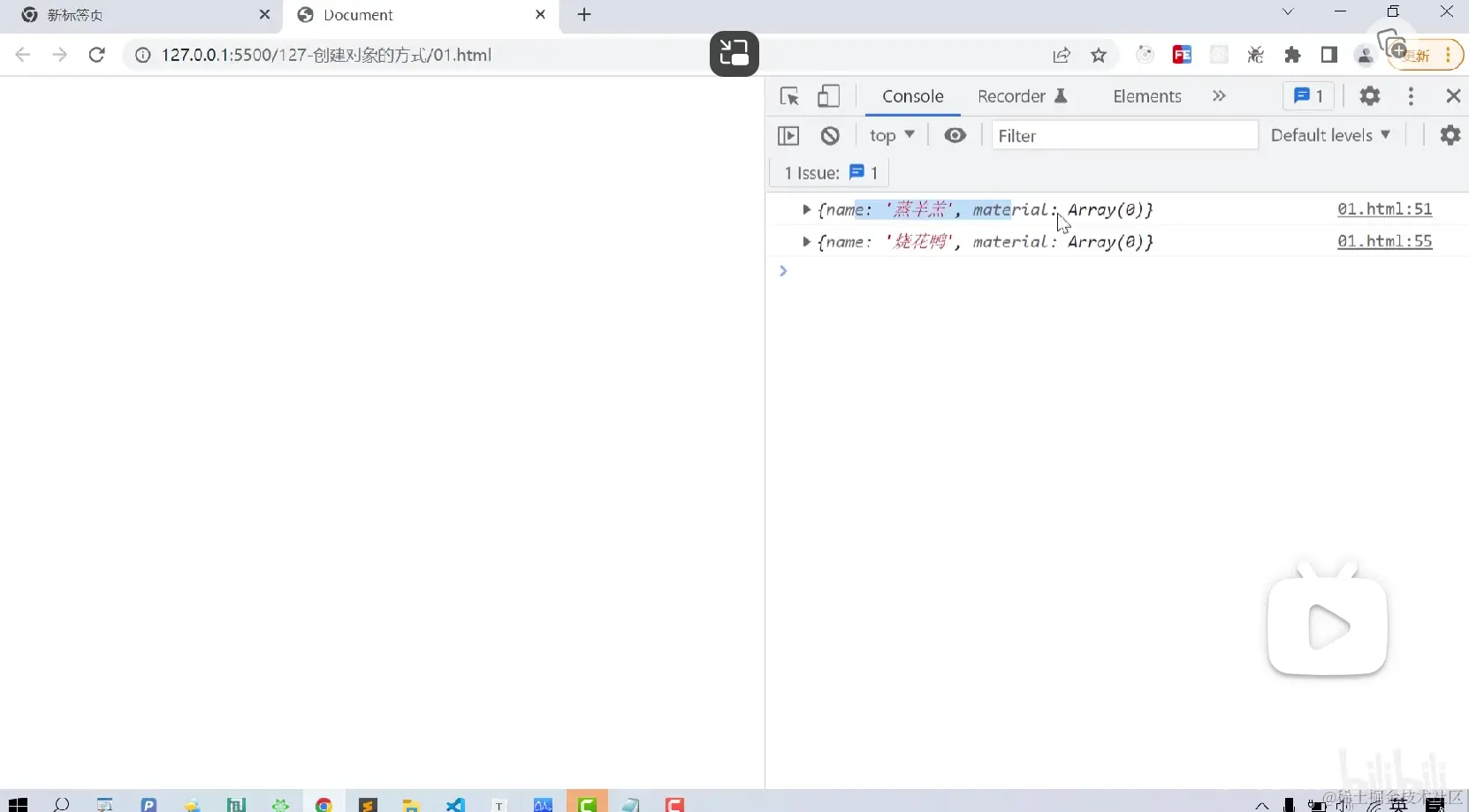Reload the current page
This screenshot has height=812, width=1469.
[97, 55]
